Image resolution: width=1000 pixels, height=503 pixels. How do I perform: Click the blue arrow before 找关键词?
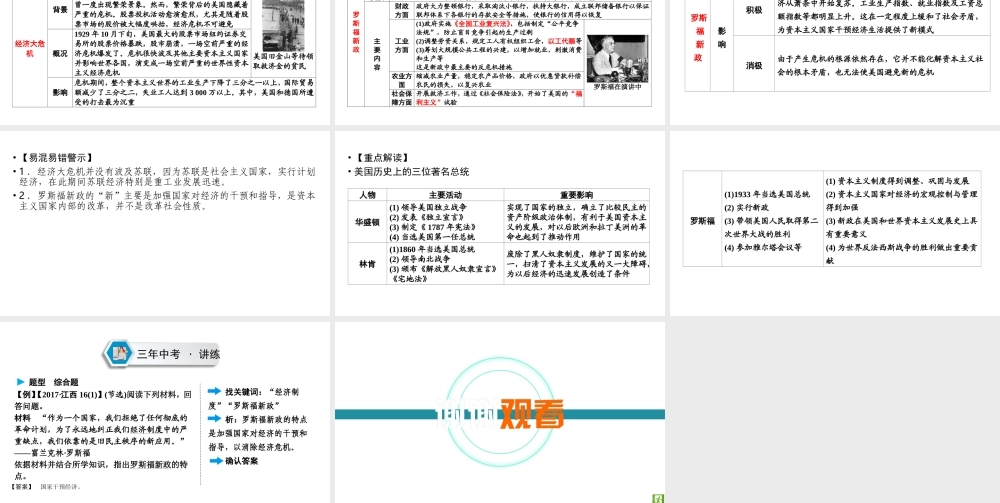tap(215, 391)
